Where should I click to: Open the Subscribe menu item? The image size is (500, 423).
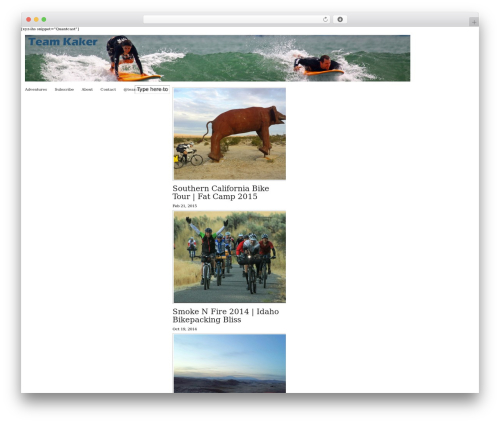click(x=64, y=89)
